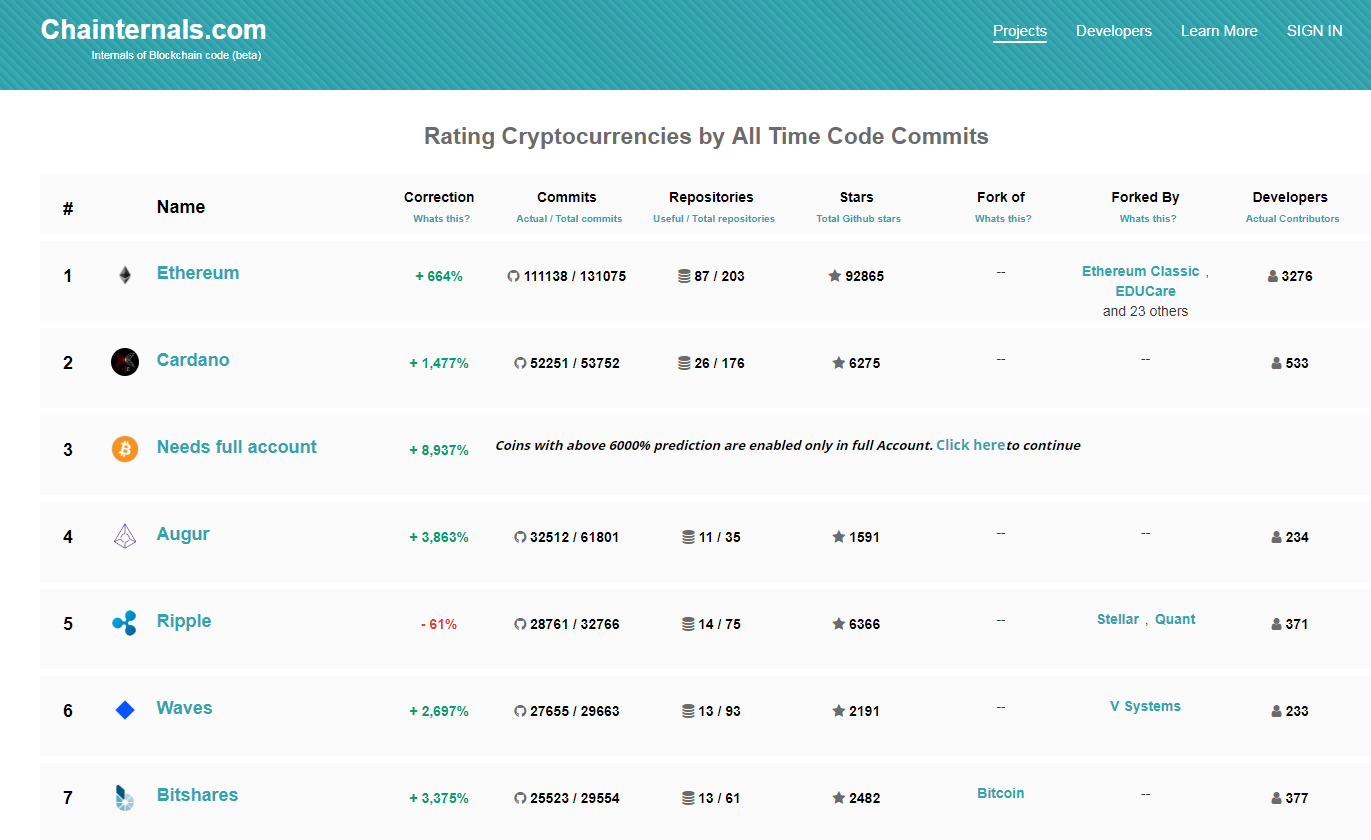Screen dimensions: 1371x840
Task: Open the Ethereum Classic fork link
Action: [1140, 271]
